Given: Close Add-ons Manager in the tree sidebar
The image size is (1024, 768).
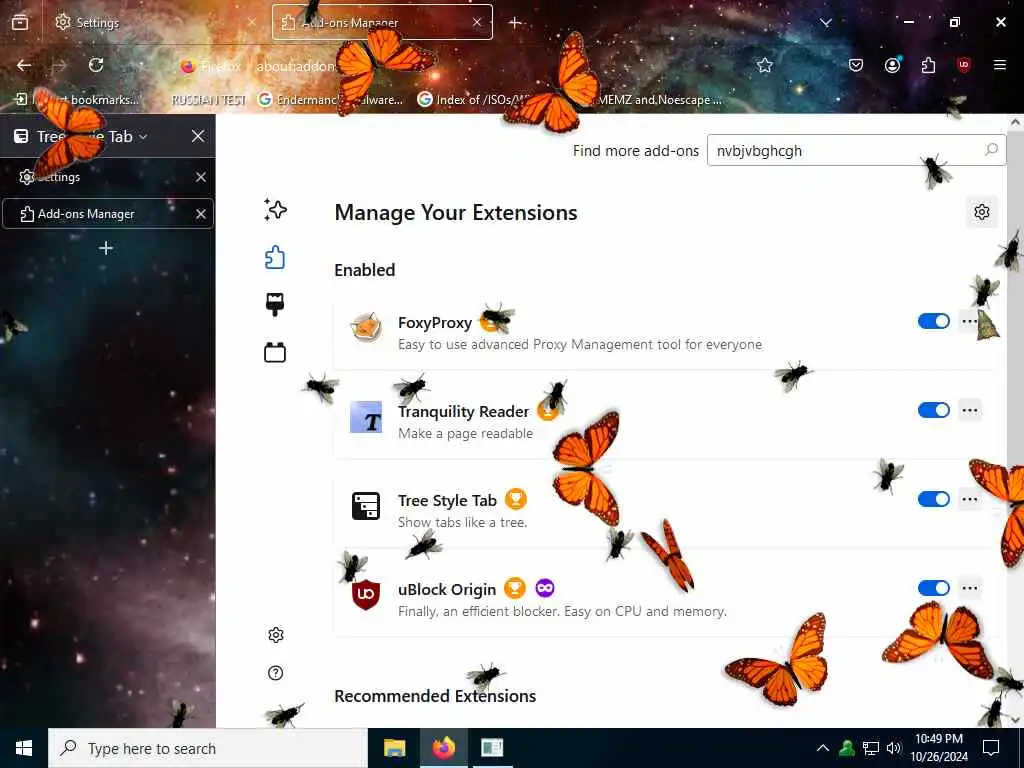Looking at the screenshot, I should (x=200, y=214).
